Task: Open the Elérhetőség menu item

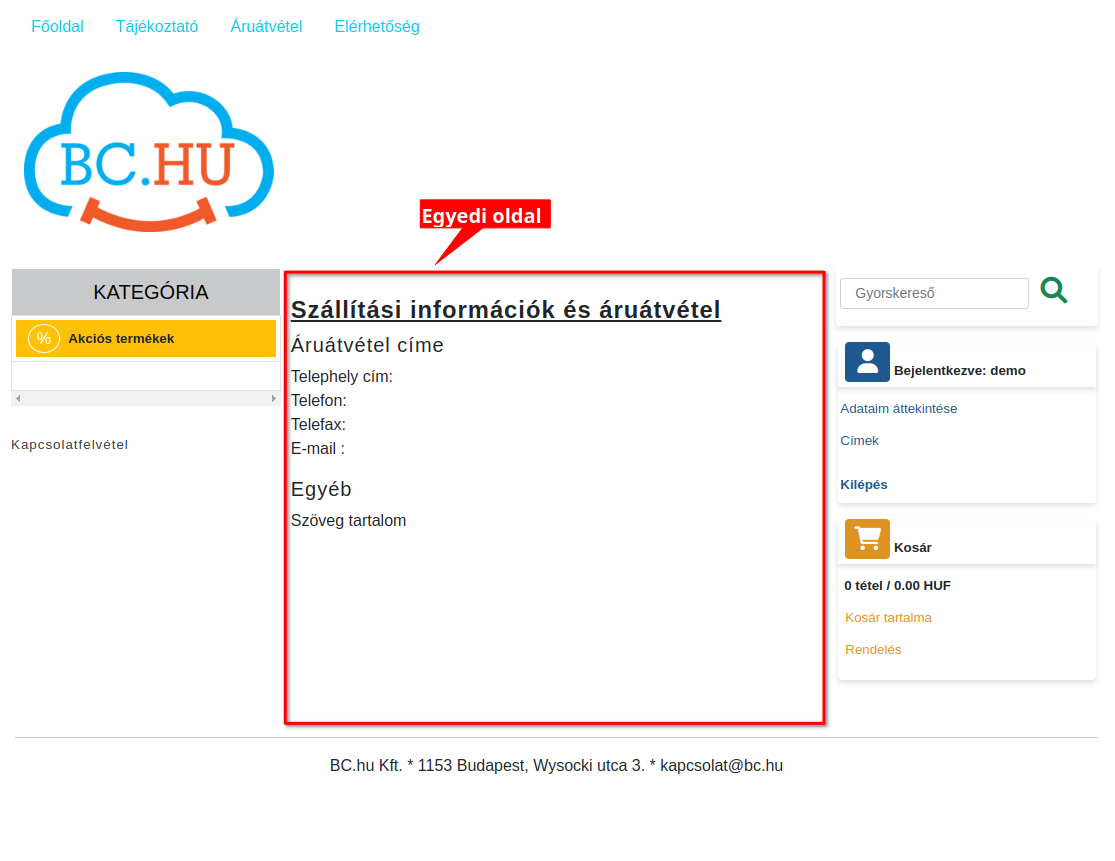Action: point(377,26)
